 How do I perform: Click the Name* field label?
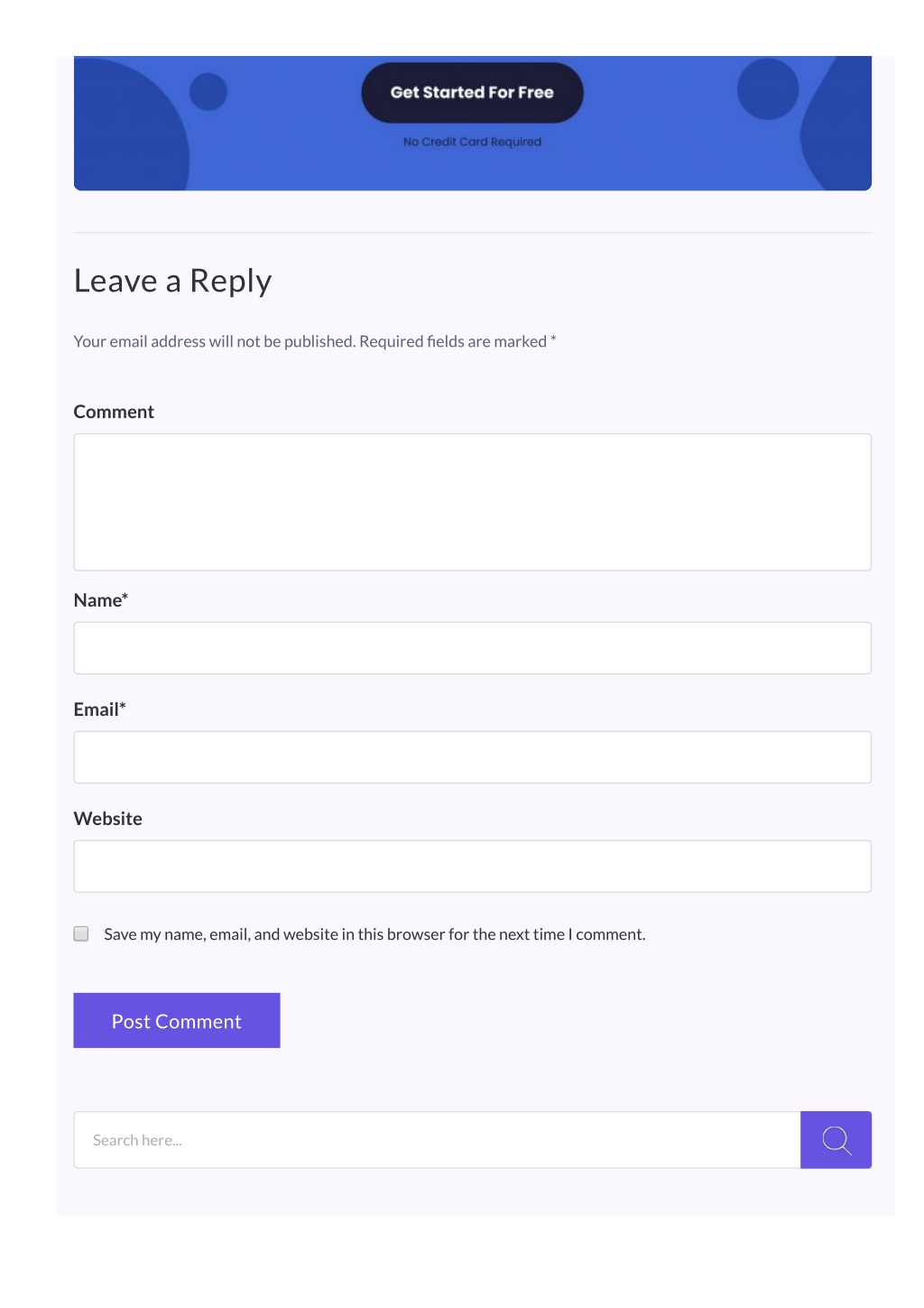click(101, 600)
